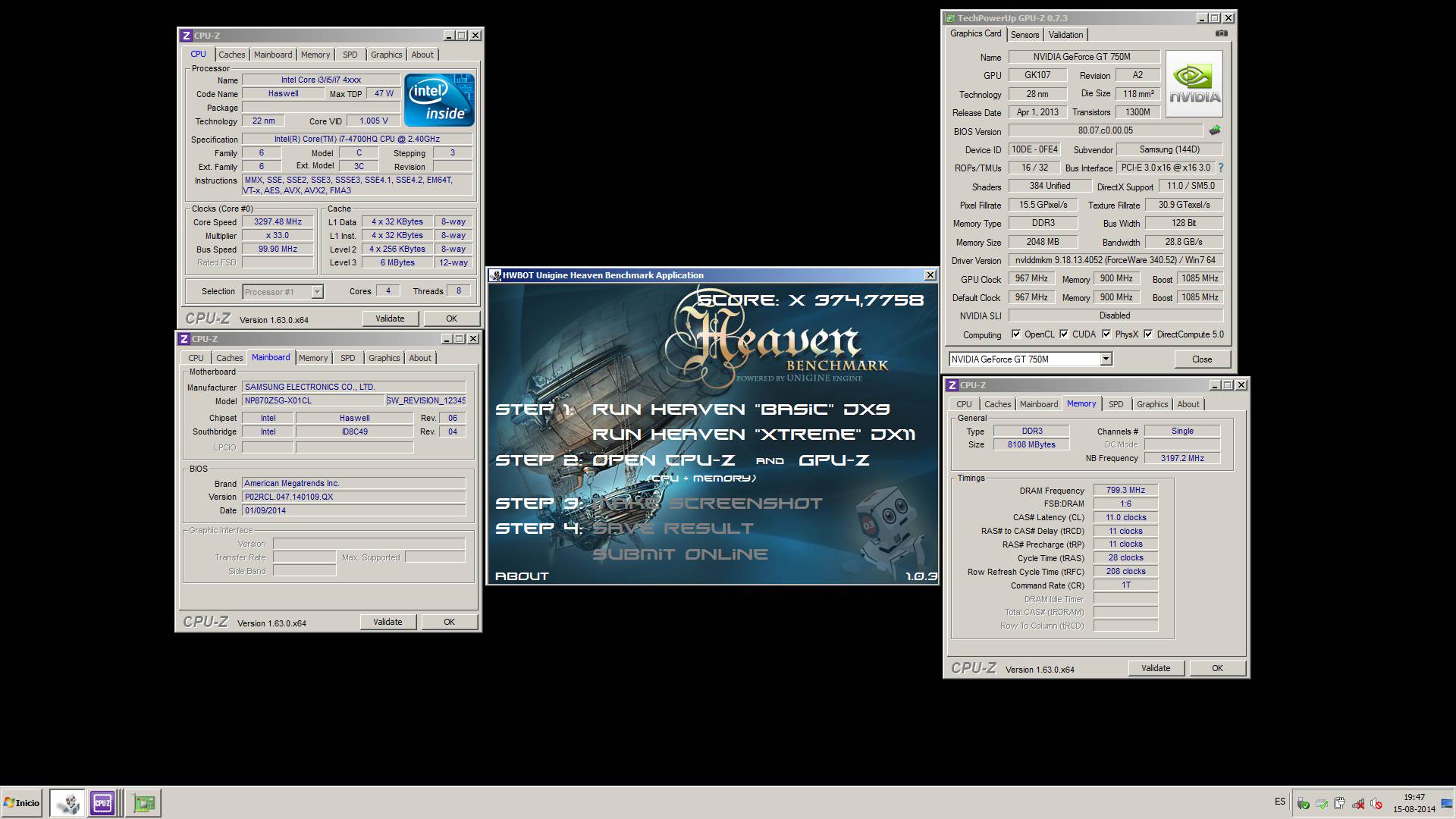Click the GPU-Z Driver Version field
This screenshot has width=1456, height=819.
[x=1116, y=260]
